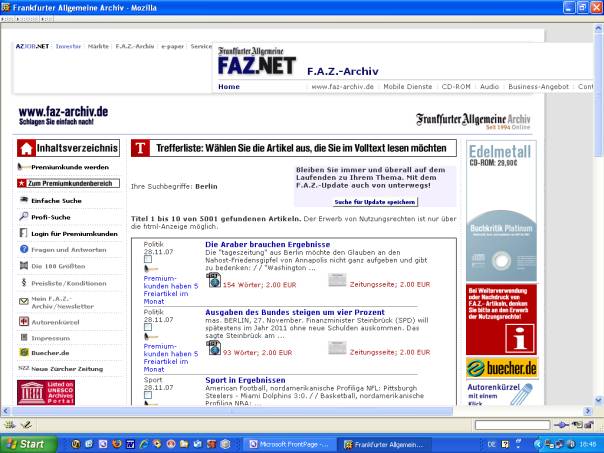Click the Windows Start button

pyautogui.click(x=28, y=444)
